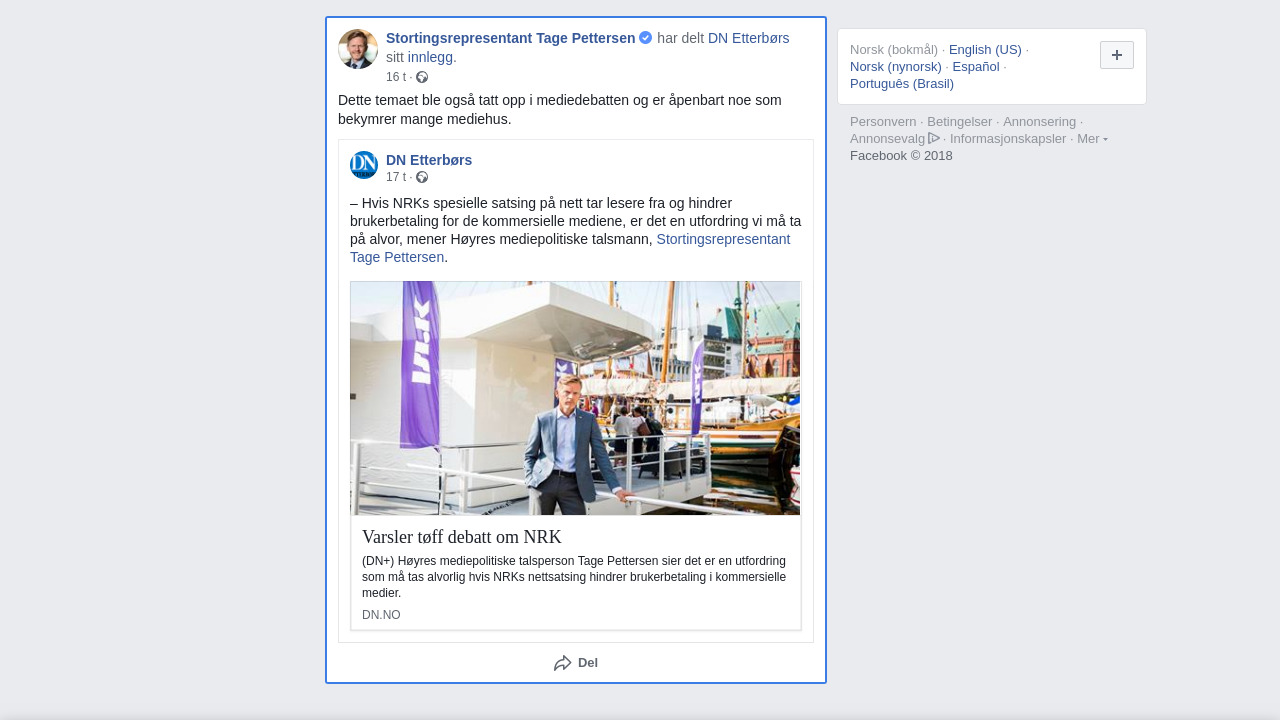Click the article description starting (DN+) Høyres
Screen dimensions: 1280x720
(575, 577)
